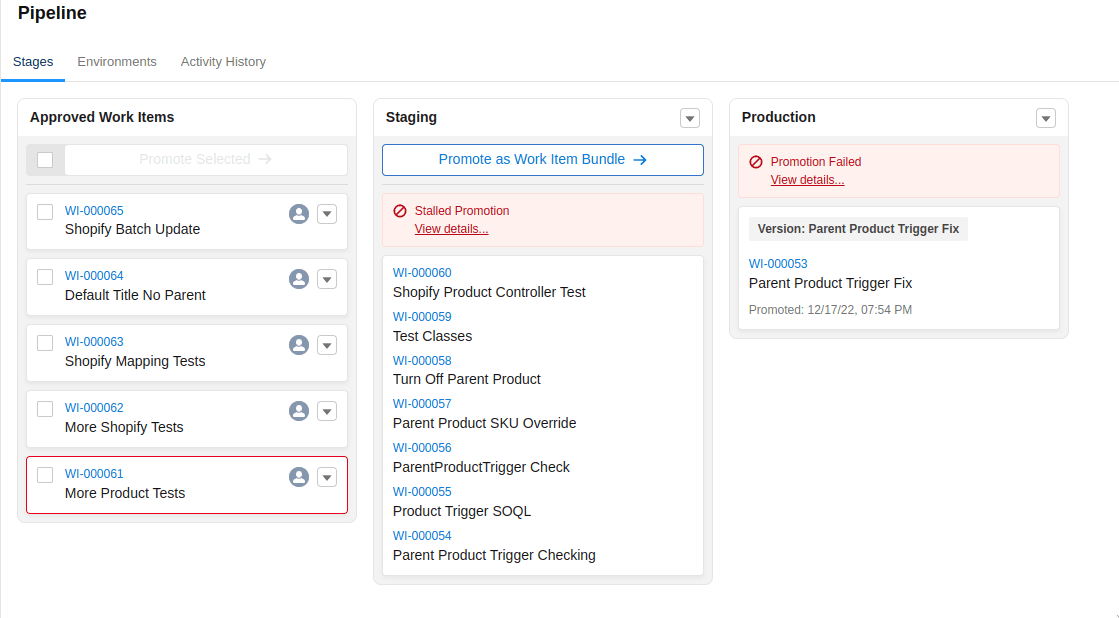Click the user avatar on WI-000064 Default Title No Parent
1119x618 pixels.
pyautogui.click(x=298, y=279)
